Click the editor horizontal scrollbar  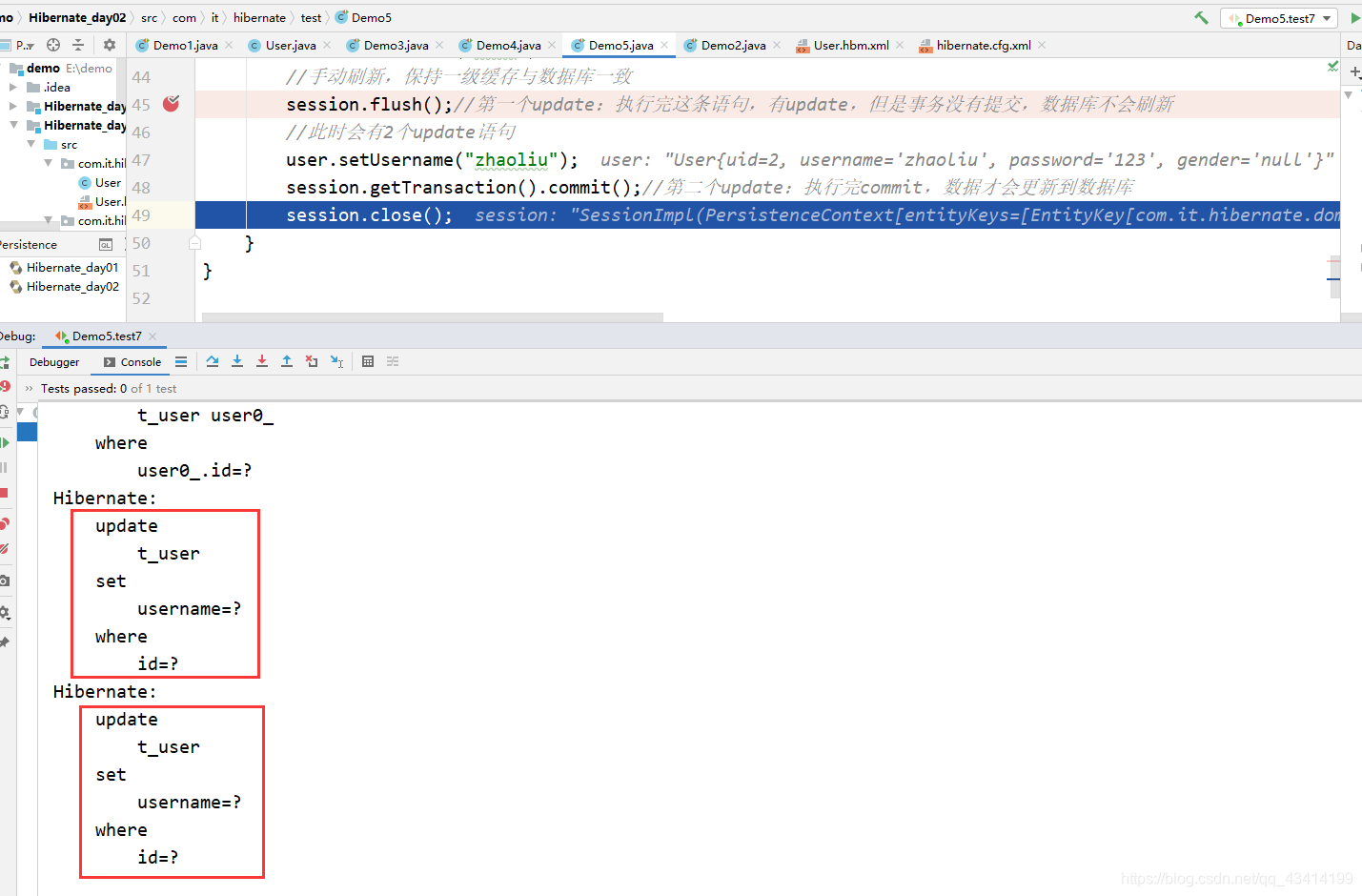click(x=433, y=317)
